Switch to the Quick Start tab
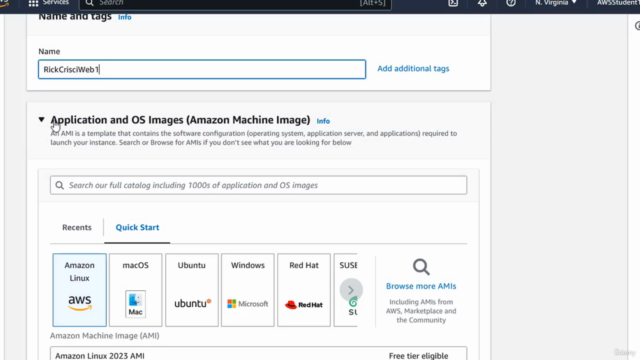This screenshot has width=640, height=360. tap(137, 227)
